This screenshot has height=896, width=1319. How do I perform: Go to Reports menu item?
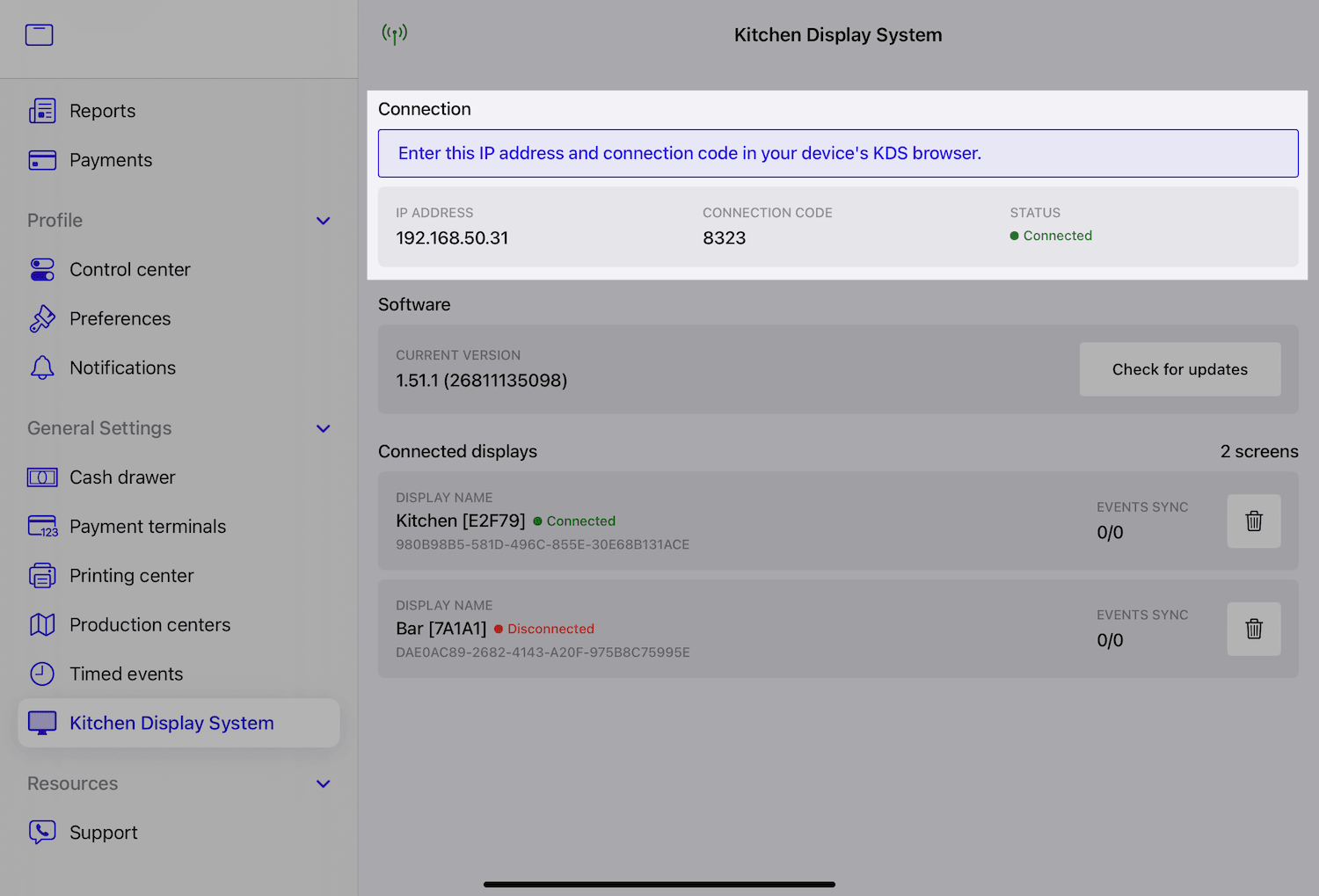(103, 111)
